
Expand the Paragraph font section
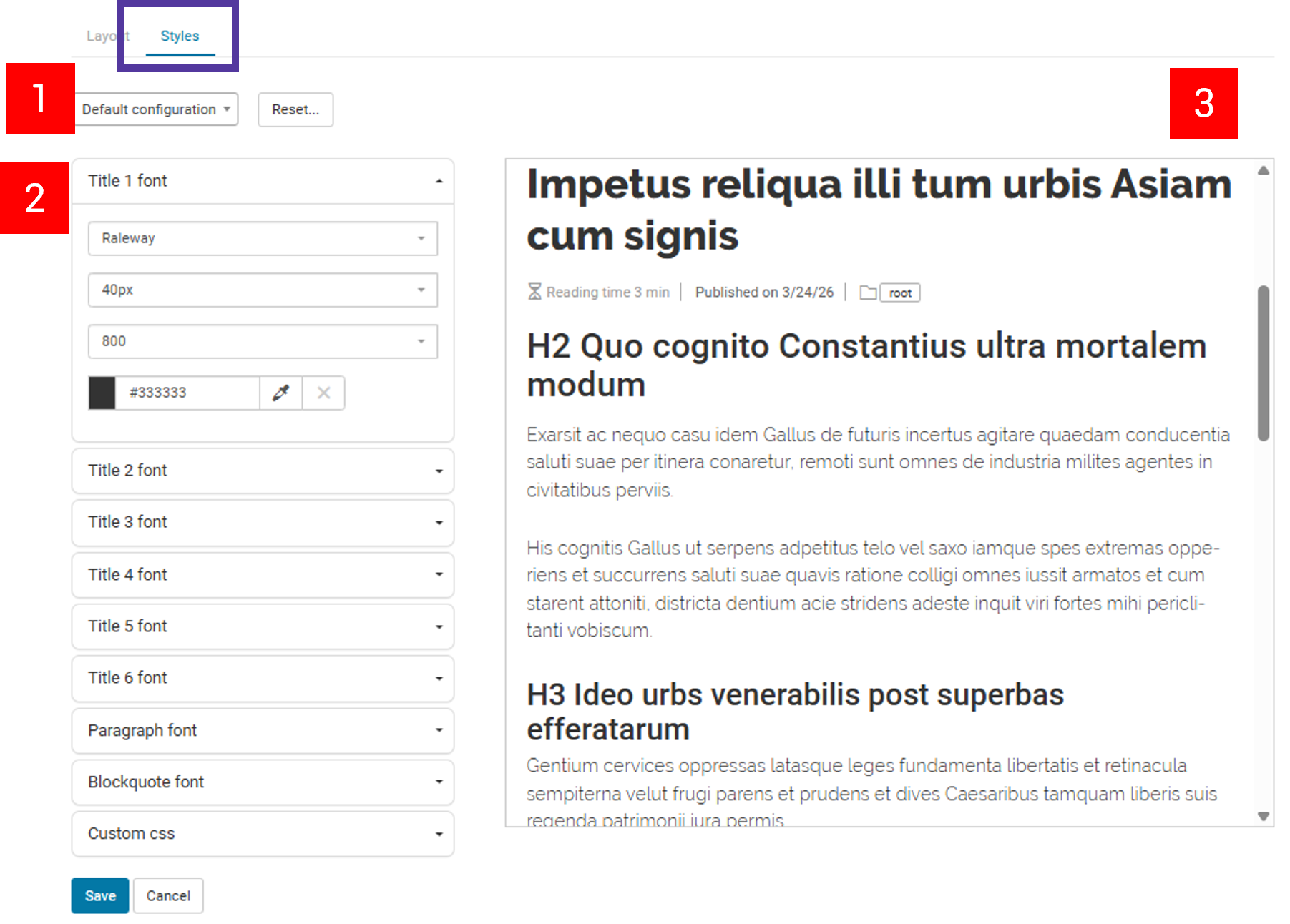263,730
